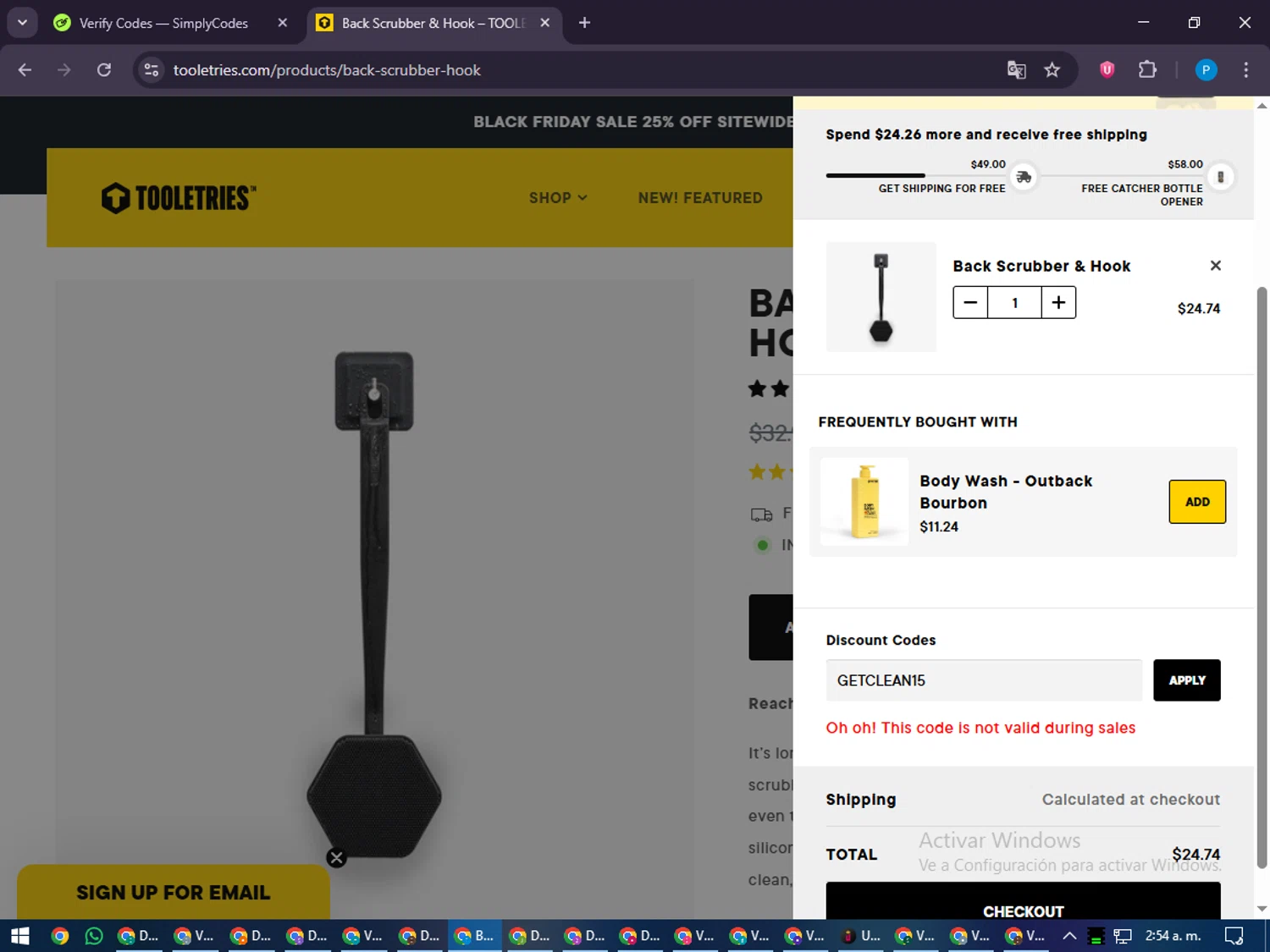
Task: Click Body Wash - Outback Bourbon name
Action: click(1006, 492)
